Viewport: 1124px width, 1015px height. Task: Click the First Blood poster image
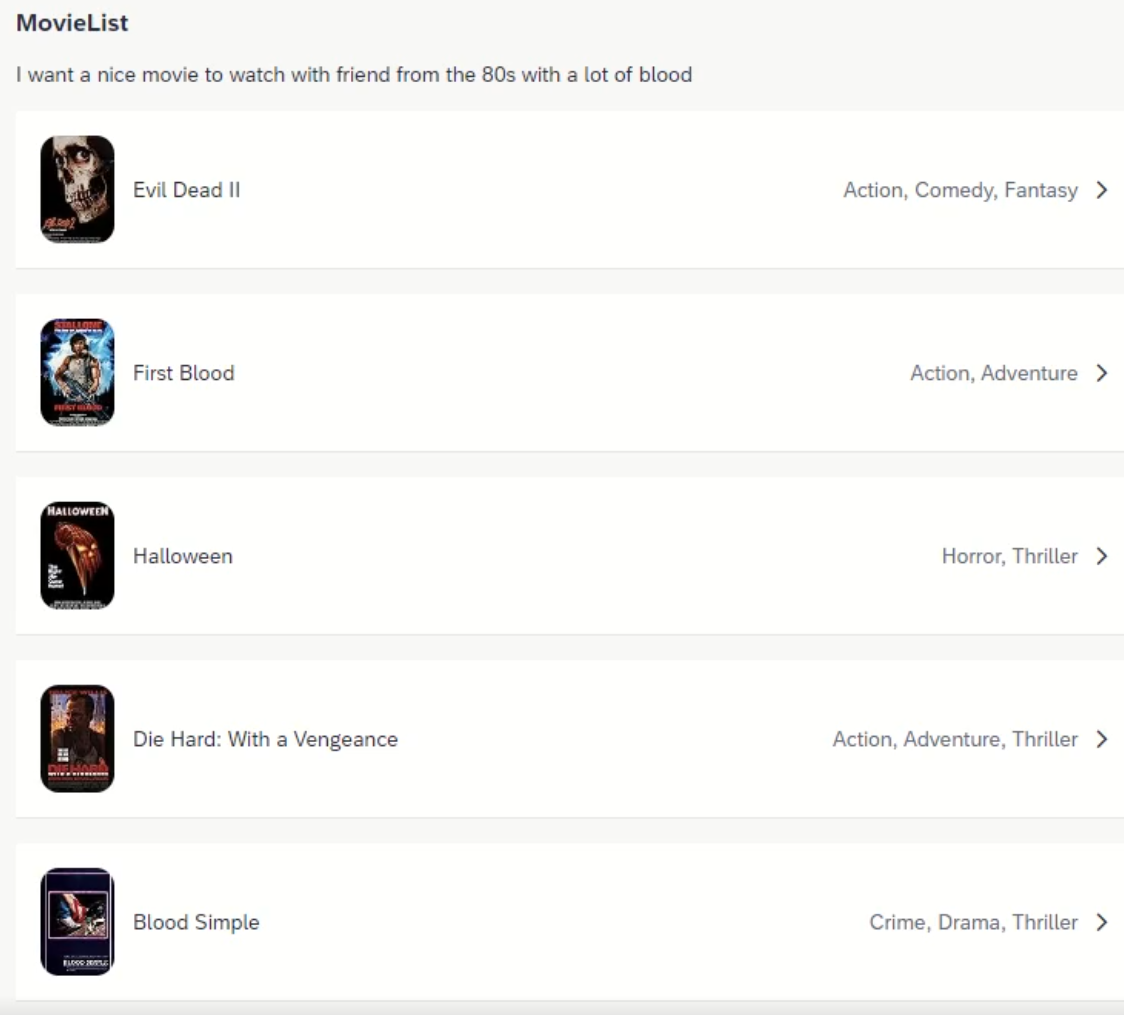coord(77,373)
